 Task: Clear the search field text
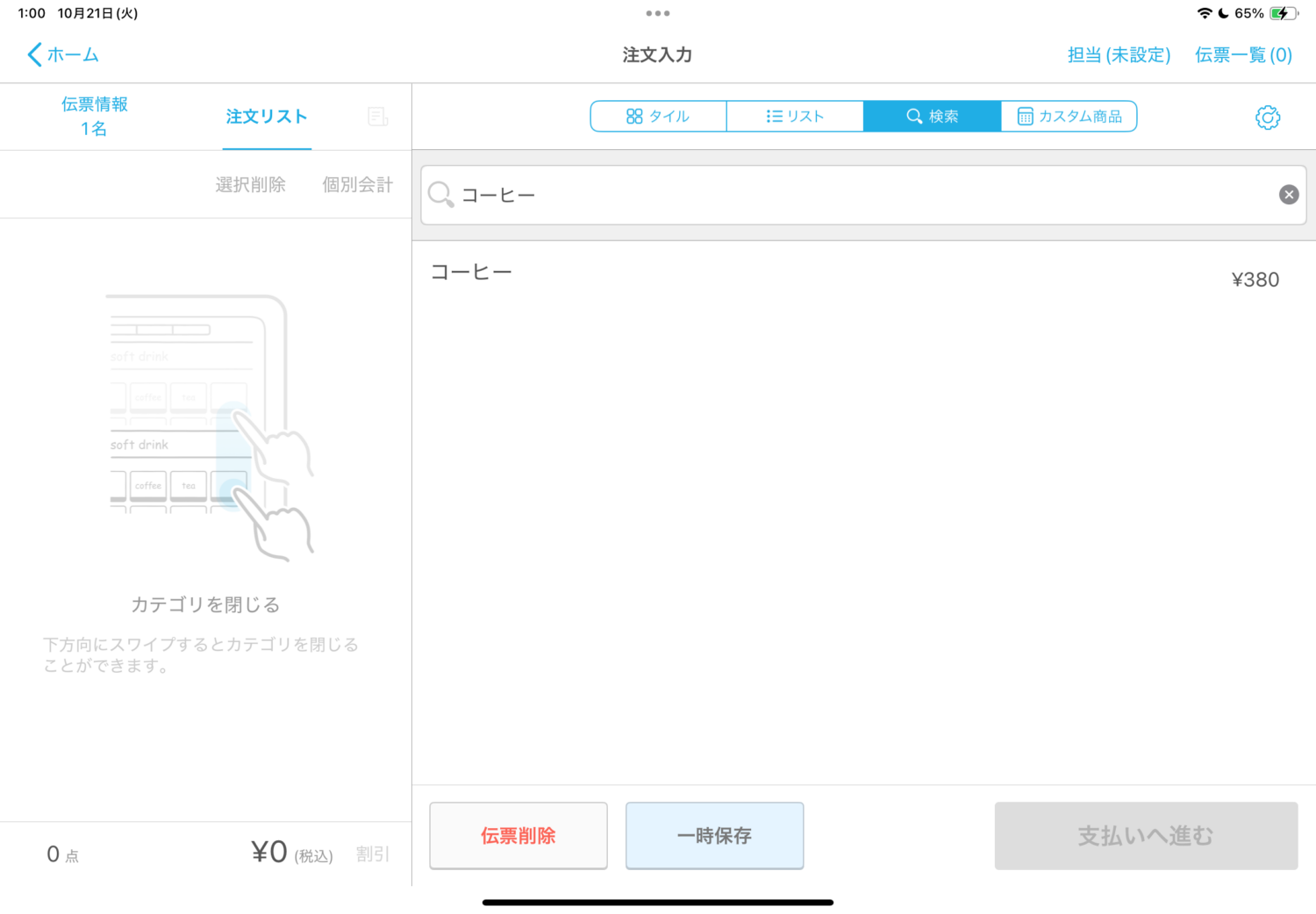click(1288, 195)
